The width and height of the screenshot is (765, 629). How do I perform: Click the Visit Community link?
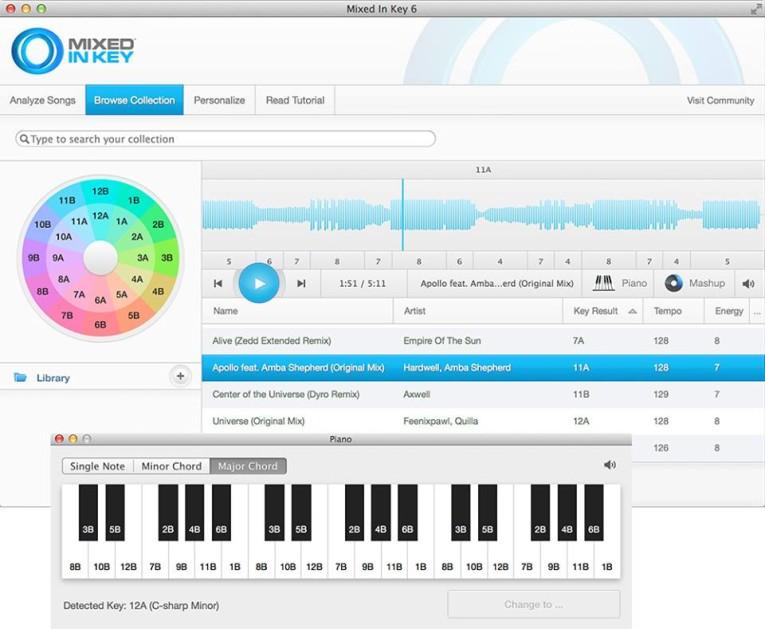pyautogui.click(x=720, y=100)
